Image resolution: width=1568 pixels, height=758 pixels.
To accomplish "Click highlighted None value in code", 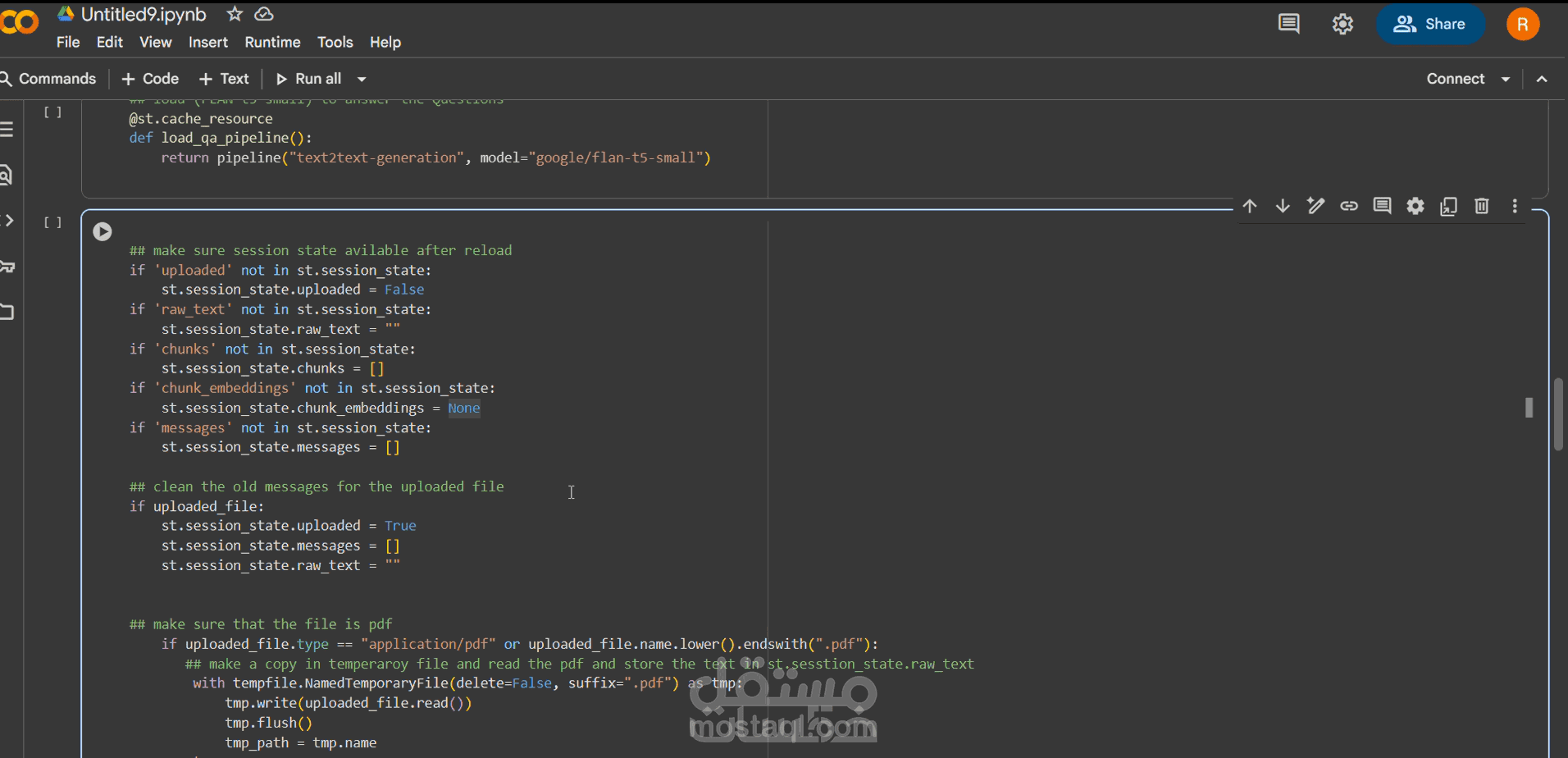I will (x=464, y=408).
